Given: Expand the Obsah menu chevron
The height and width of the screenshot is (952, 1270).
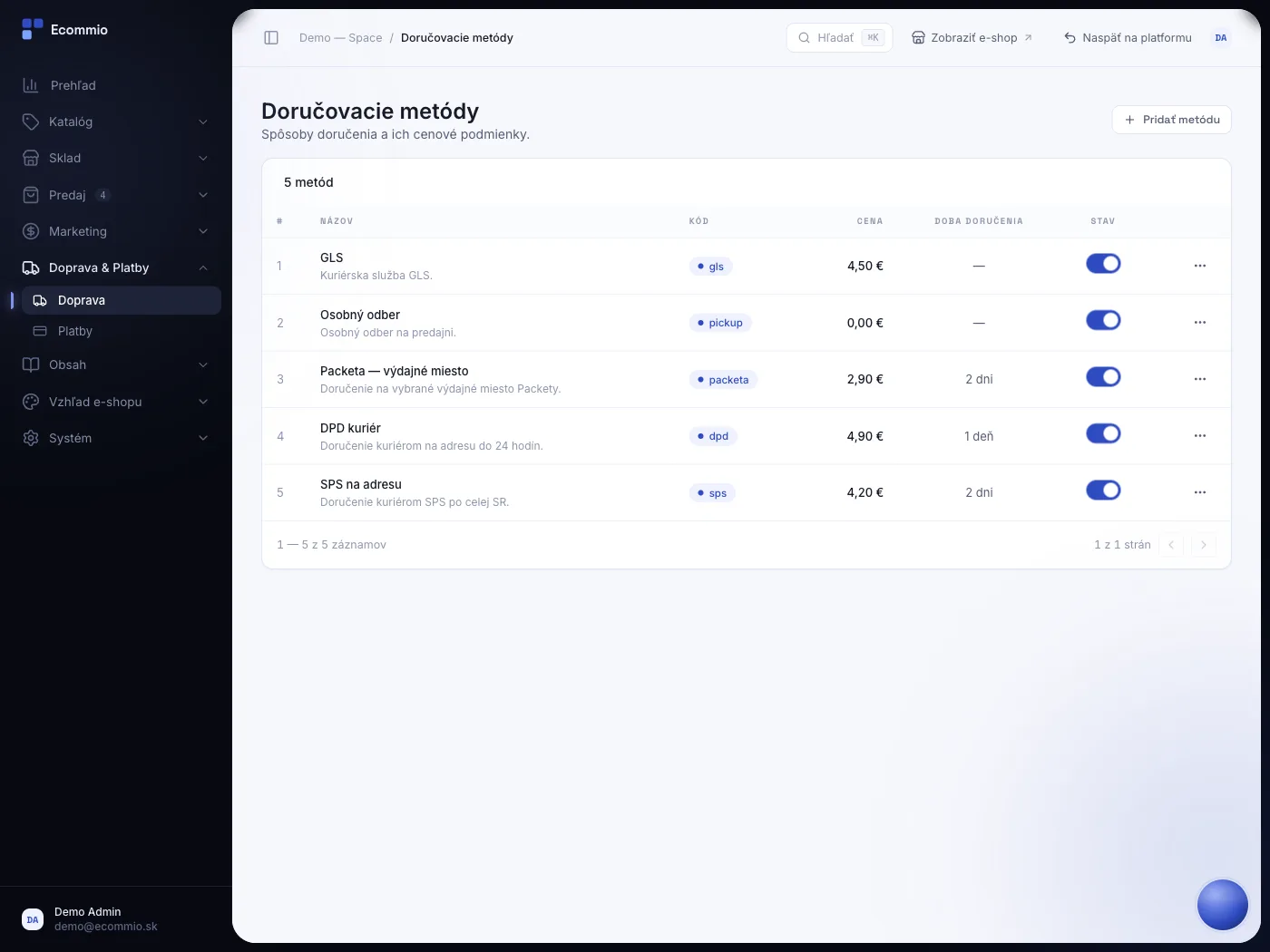Looking at the screenshot, I should 203,364.
